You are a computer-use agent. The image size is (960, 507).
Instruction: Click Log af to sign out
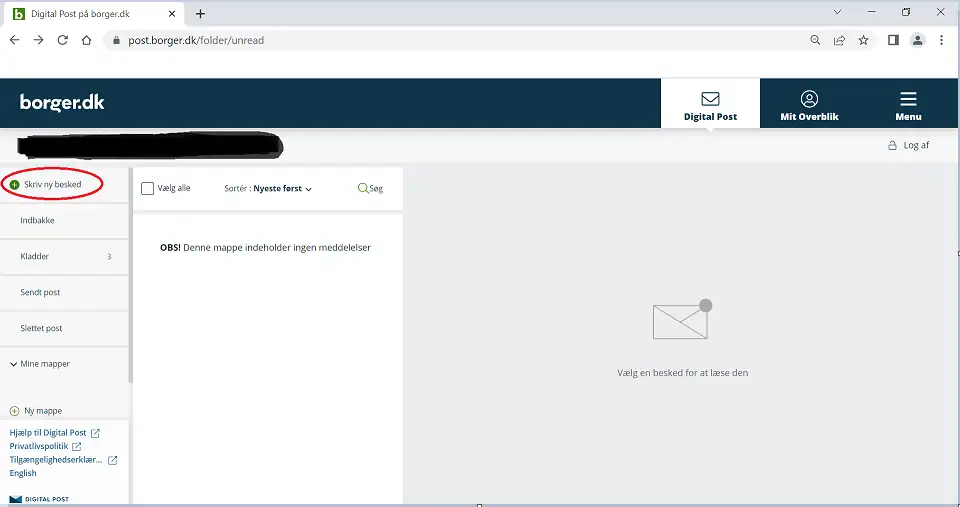point(909,145)
